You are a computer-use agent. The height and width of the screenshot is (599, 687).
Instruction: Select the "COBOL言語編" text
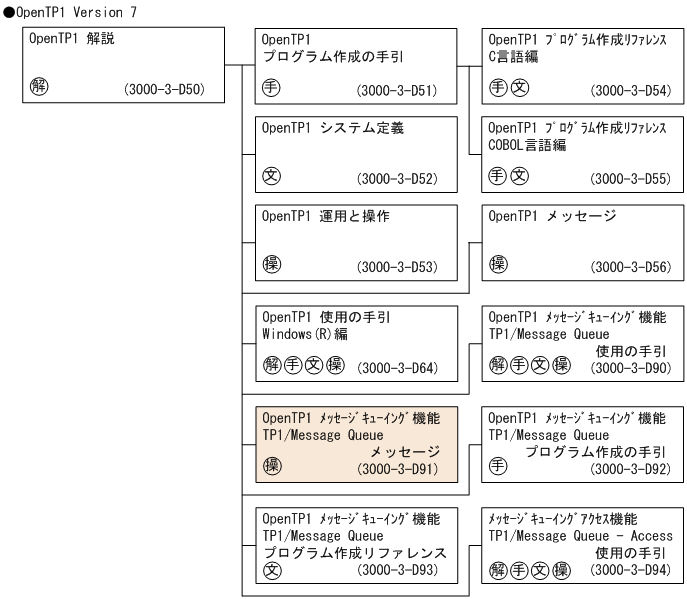click(527, 145)
